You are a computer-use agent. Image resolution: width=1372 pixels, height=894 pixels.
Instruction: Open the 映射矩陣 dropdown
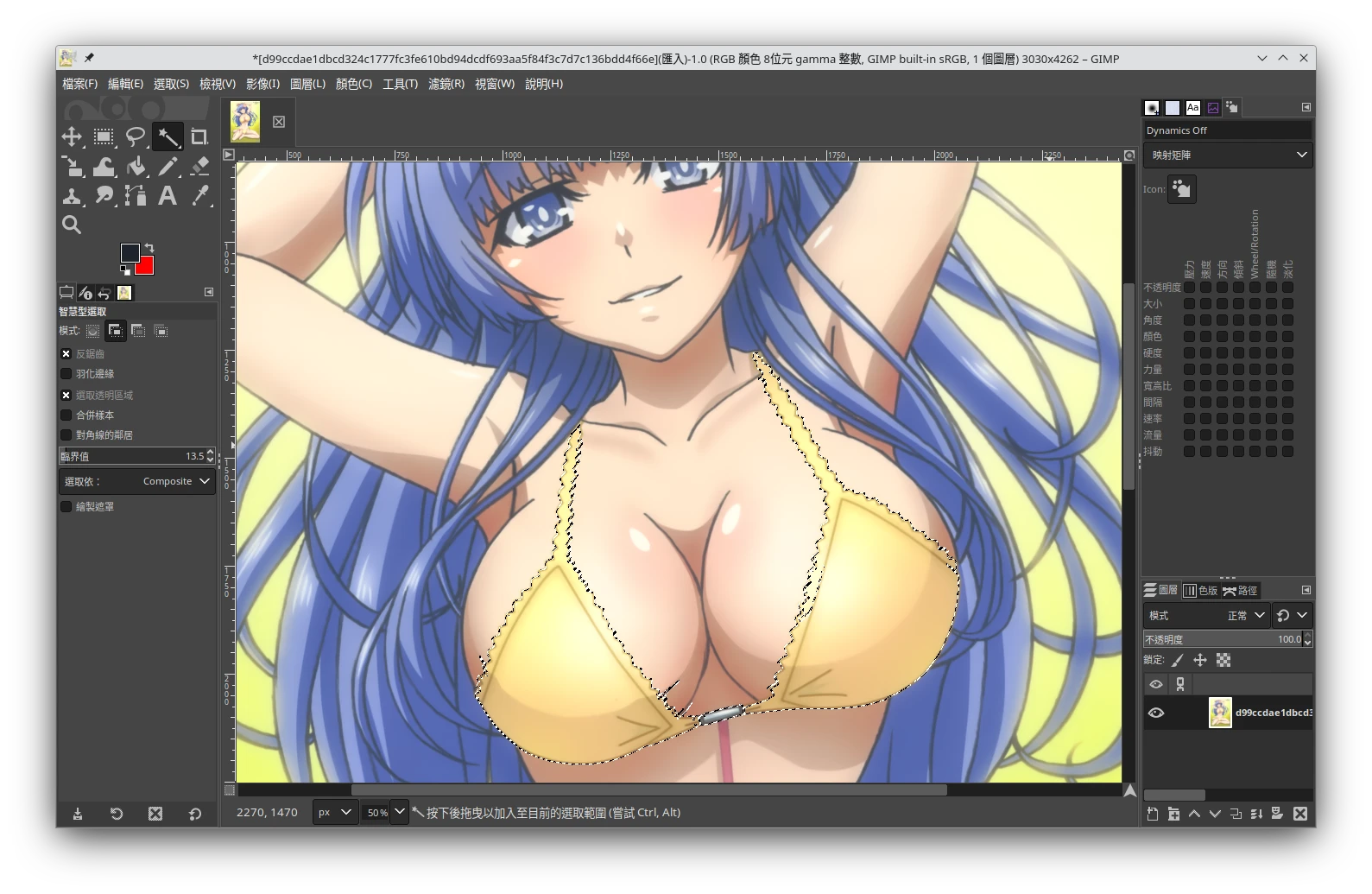(1227, 155)
